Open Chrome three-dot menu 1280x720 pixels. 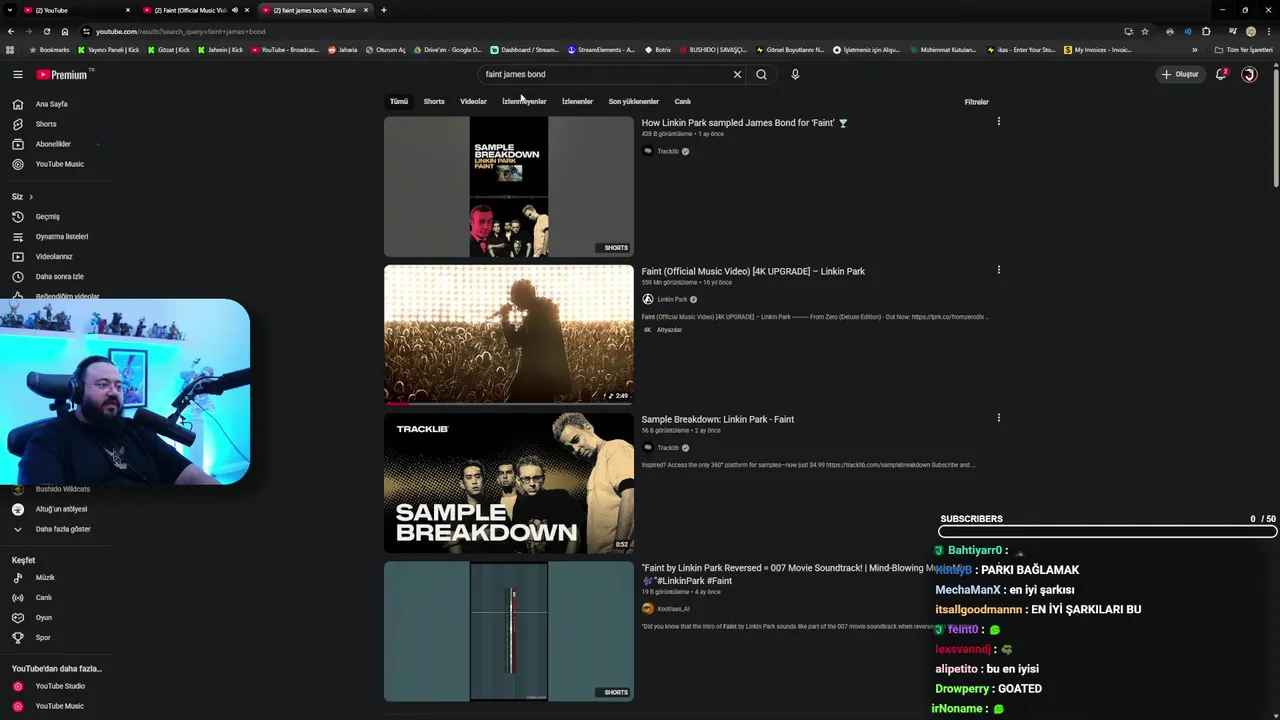point(1268,31)
